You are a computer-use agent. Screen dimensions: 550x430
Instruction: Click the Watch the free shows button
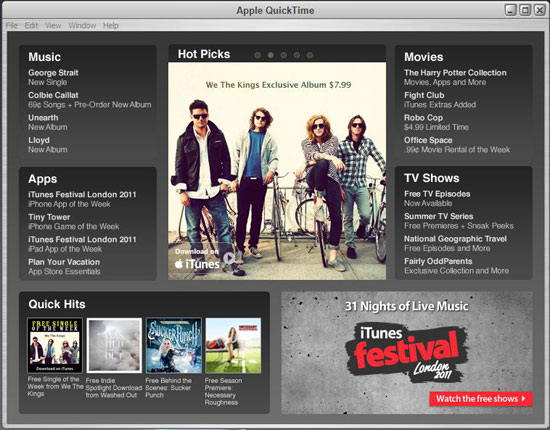point(481,399)
